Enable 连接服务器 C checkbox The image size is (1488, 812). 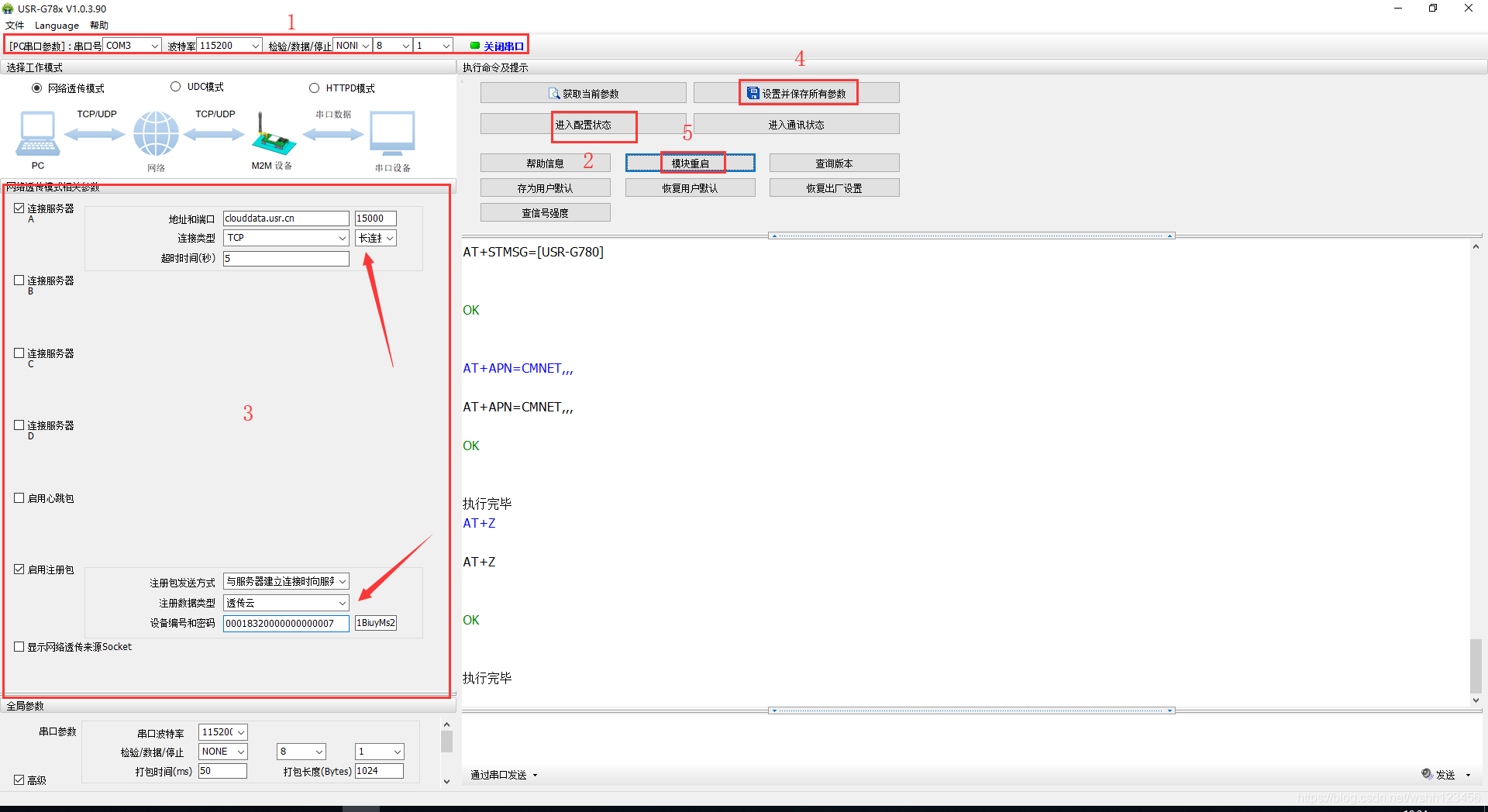click(x=19, y=353)
